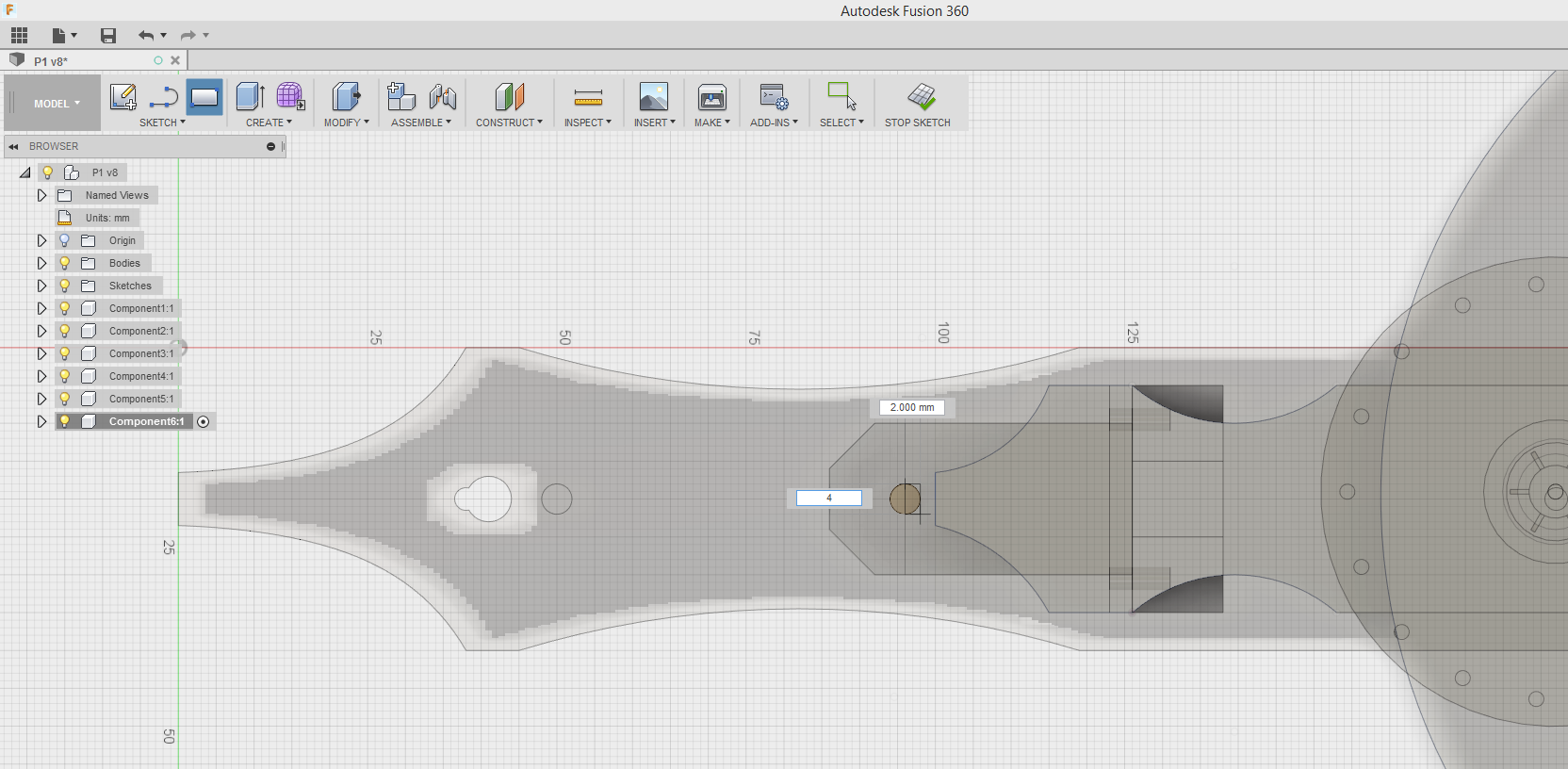Toggle visibility bulb for P1 v8
Viewport: 1568px width, 769px height.
[x=48, y=172]
